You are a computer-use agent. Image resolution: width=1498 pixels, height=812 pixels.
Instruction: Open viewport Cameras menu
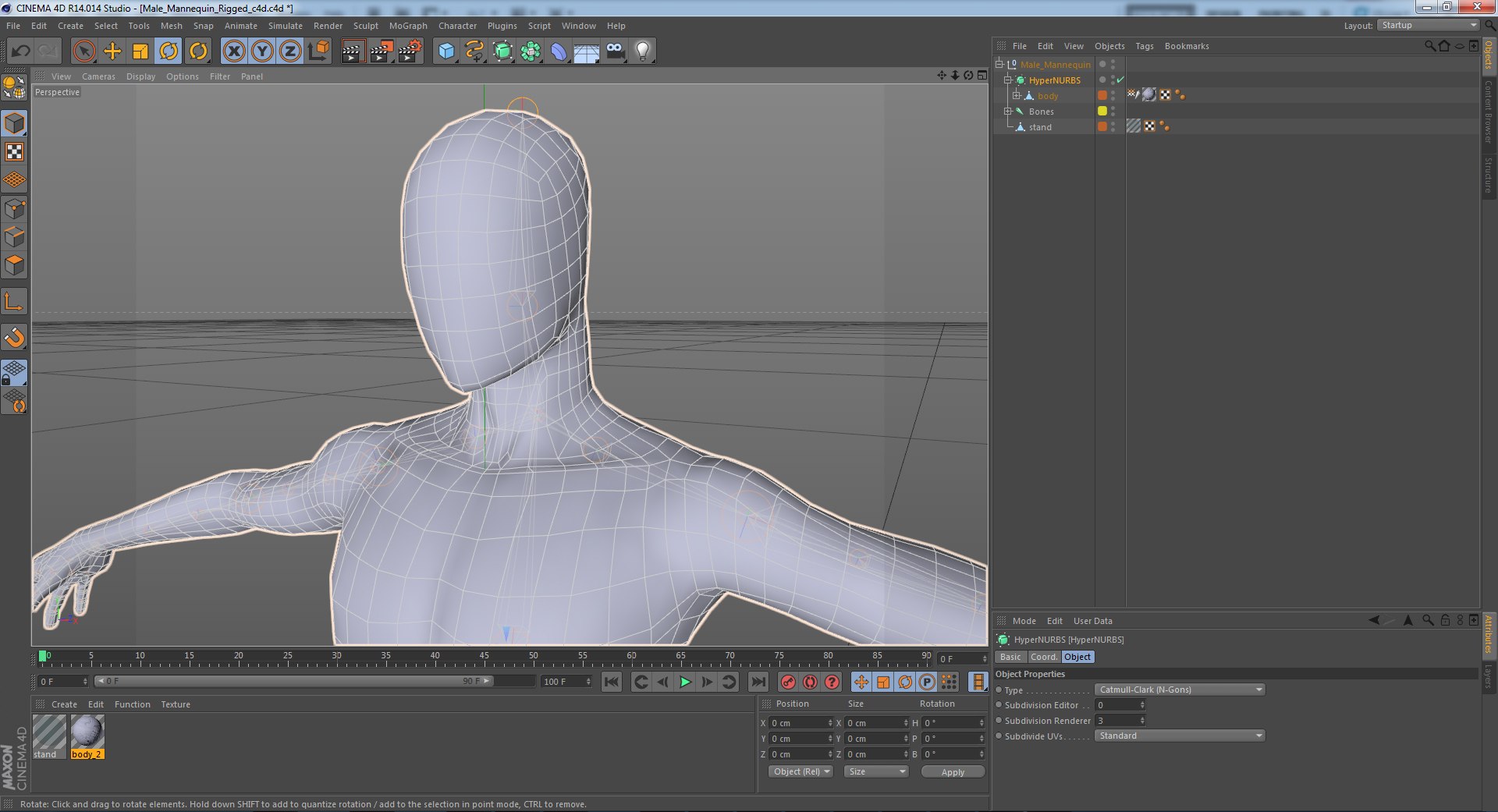pos(98,76)
